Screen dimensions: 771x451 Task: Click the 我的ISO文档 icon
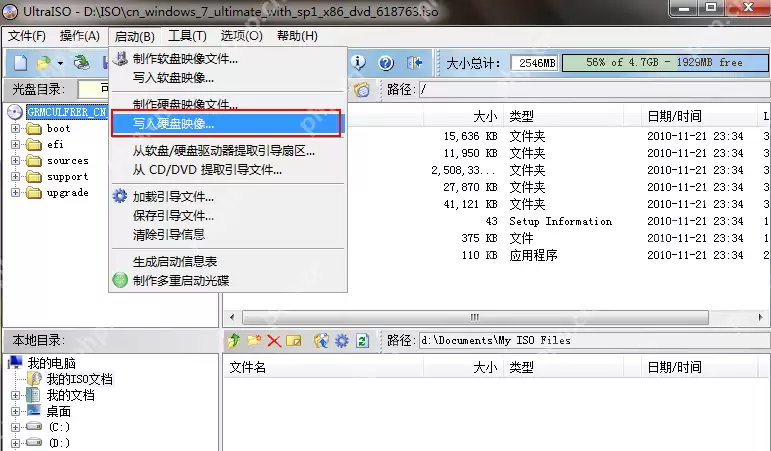34,379
